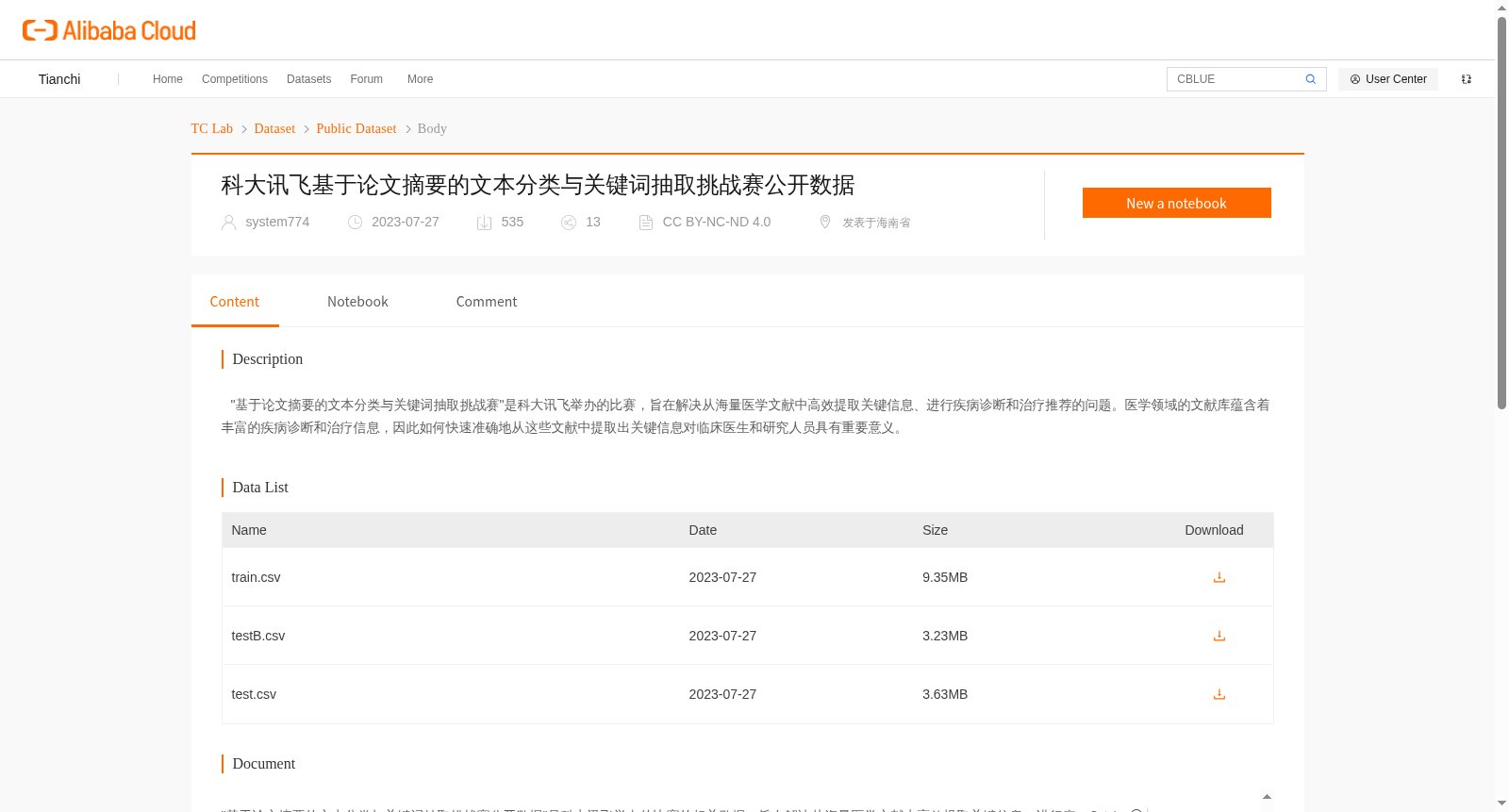Click the scrollbar up arrow
This screenshot has width=1509, height=812.
[x=1501, y=8]
